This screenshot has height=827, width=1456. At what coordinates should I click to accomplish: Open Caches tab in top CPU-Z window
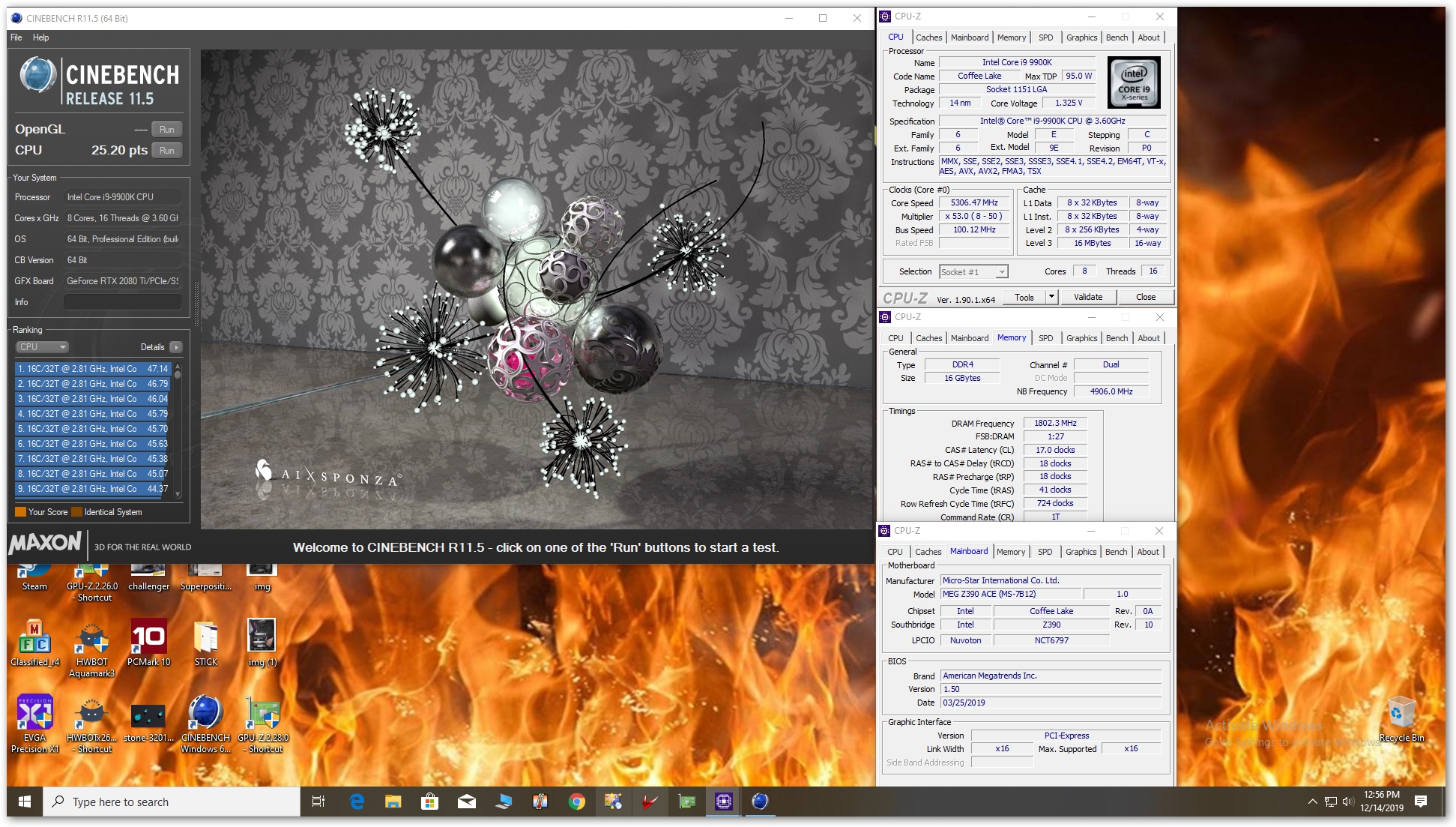click(x=929, y=37)
